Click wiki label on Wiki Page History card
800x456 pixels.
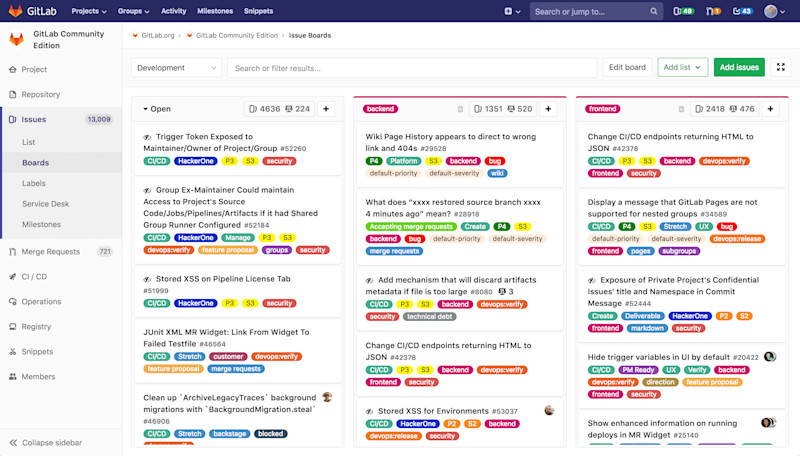pos(497,173)
